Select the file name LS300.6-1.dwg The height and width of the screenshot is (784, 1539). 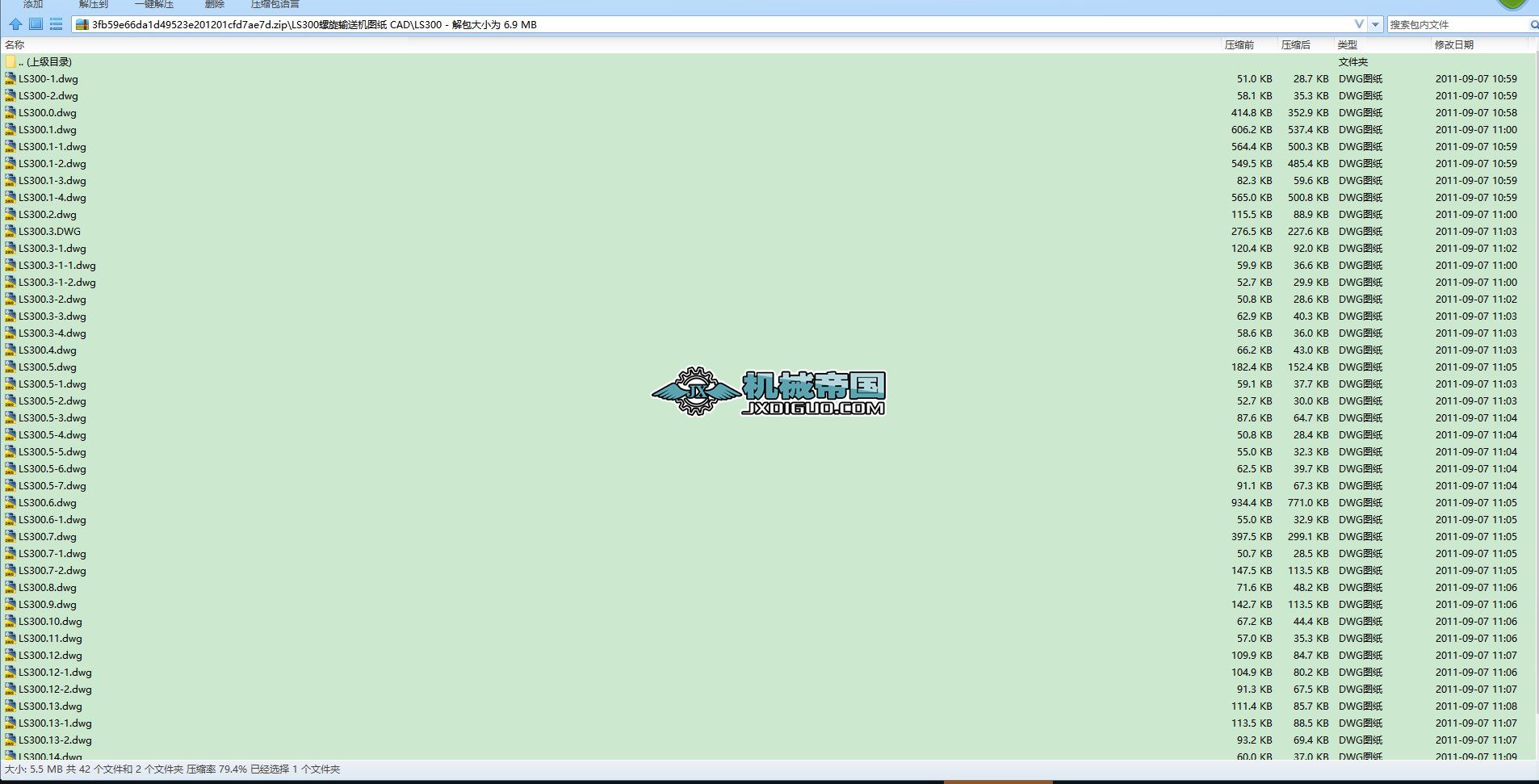tap(52, 520)
